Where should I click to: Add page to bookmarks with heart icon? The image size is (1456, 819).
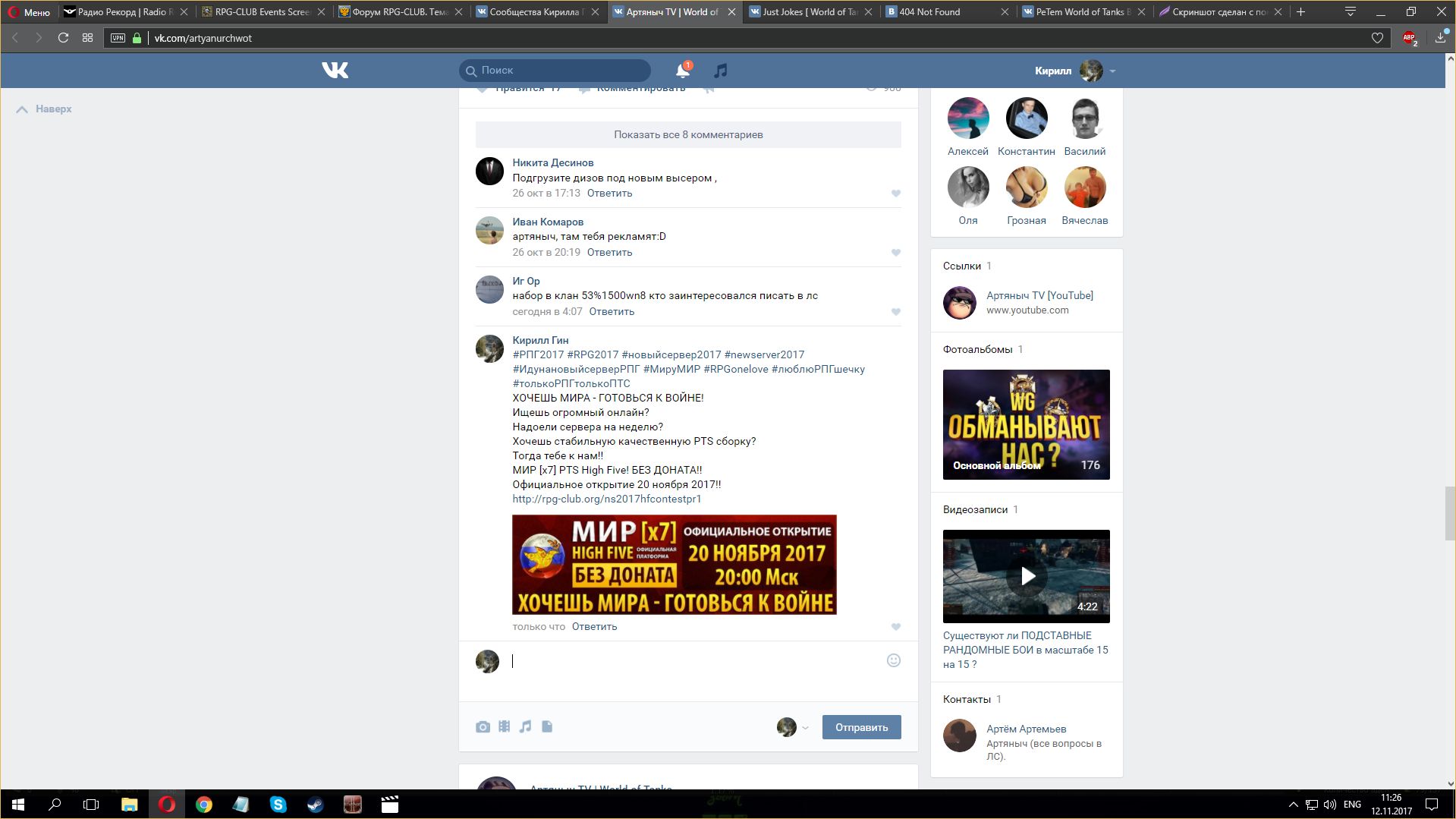point(1377,38)
